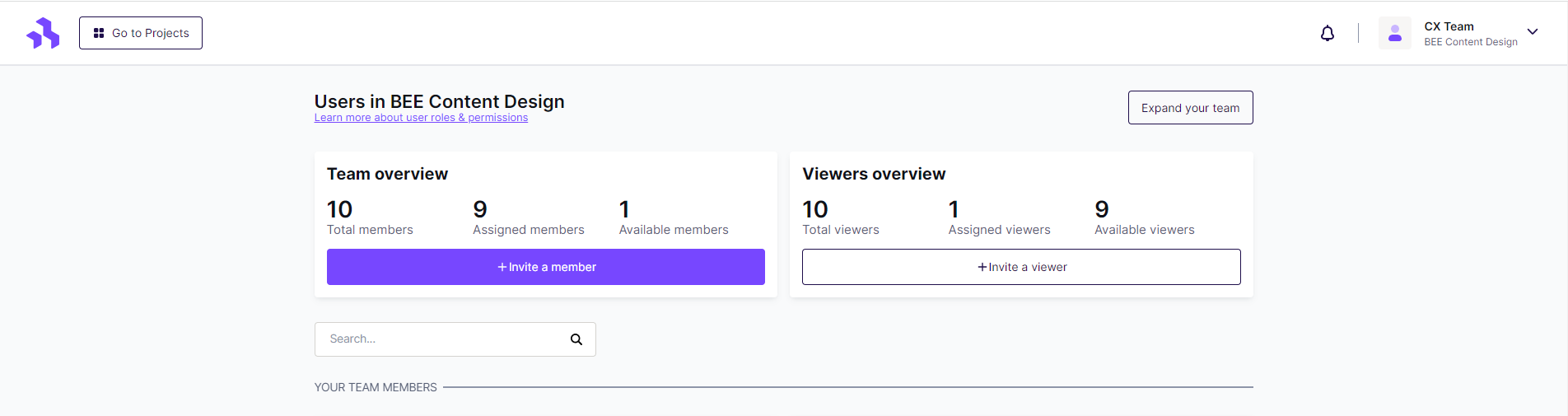Viewport: 1568px width, 416px height.
Task: Invite a viewer
Action: click(1021, 267)
